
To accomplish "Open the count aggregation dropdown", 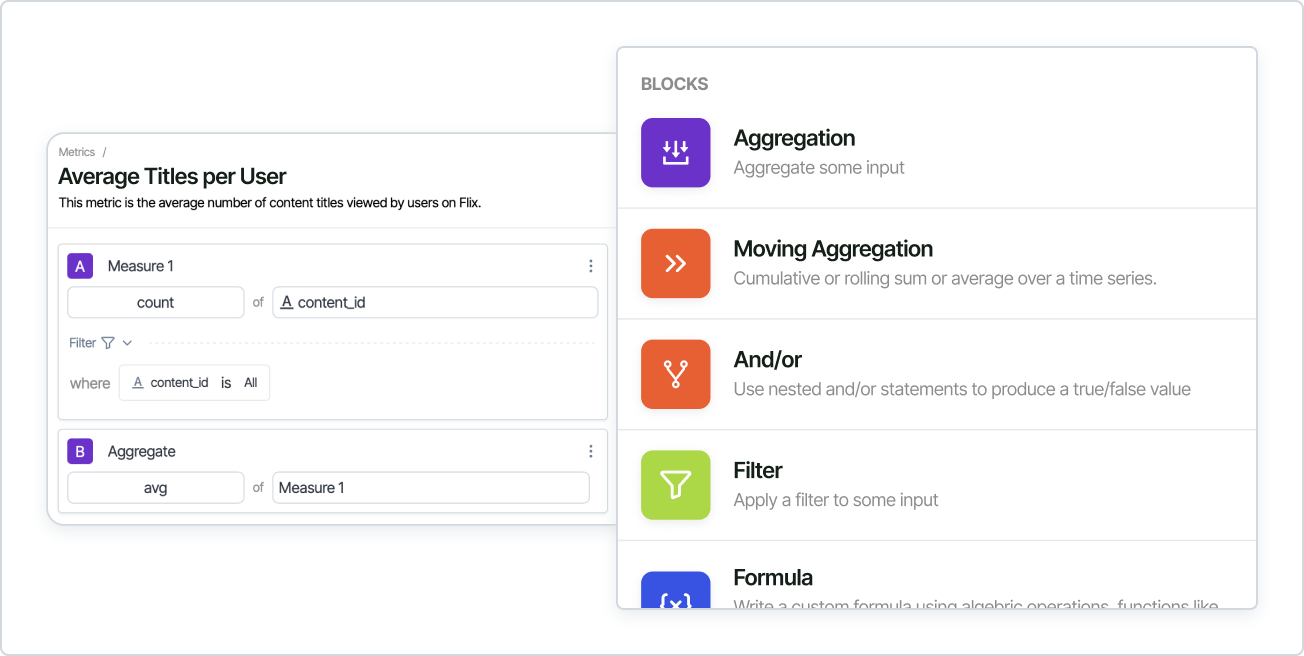I will [155, 302].
